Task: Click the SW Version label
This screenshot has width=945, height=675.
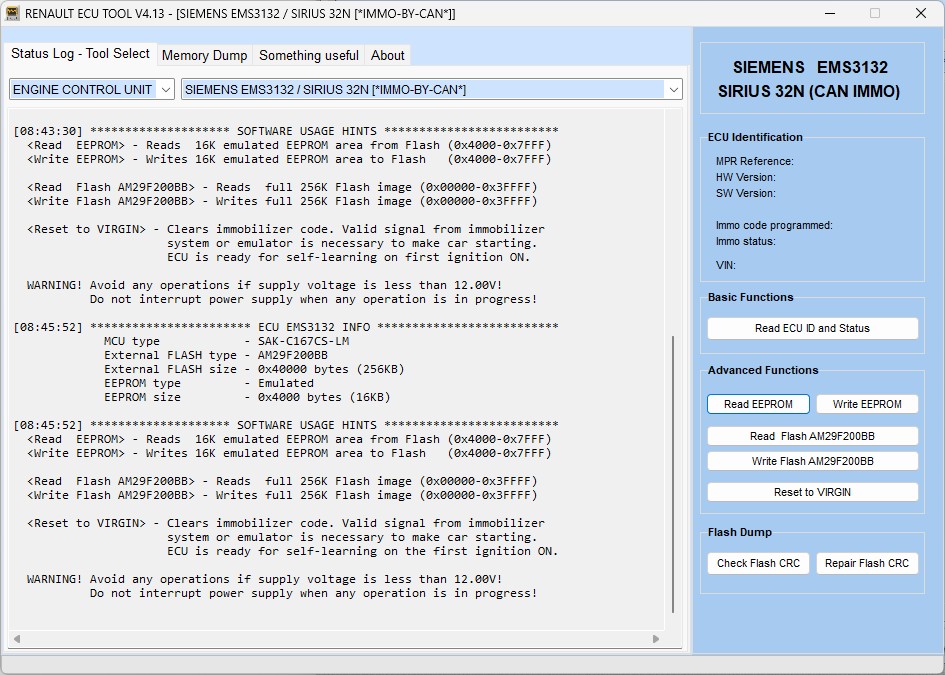Action: (746, 193)
